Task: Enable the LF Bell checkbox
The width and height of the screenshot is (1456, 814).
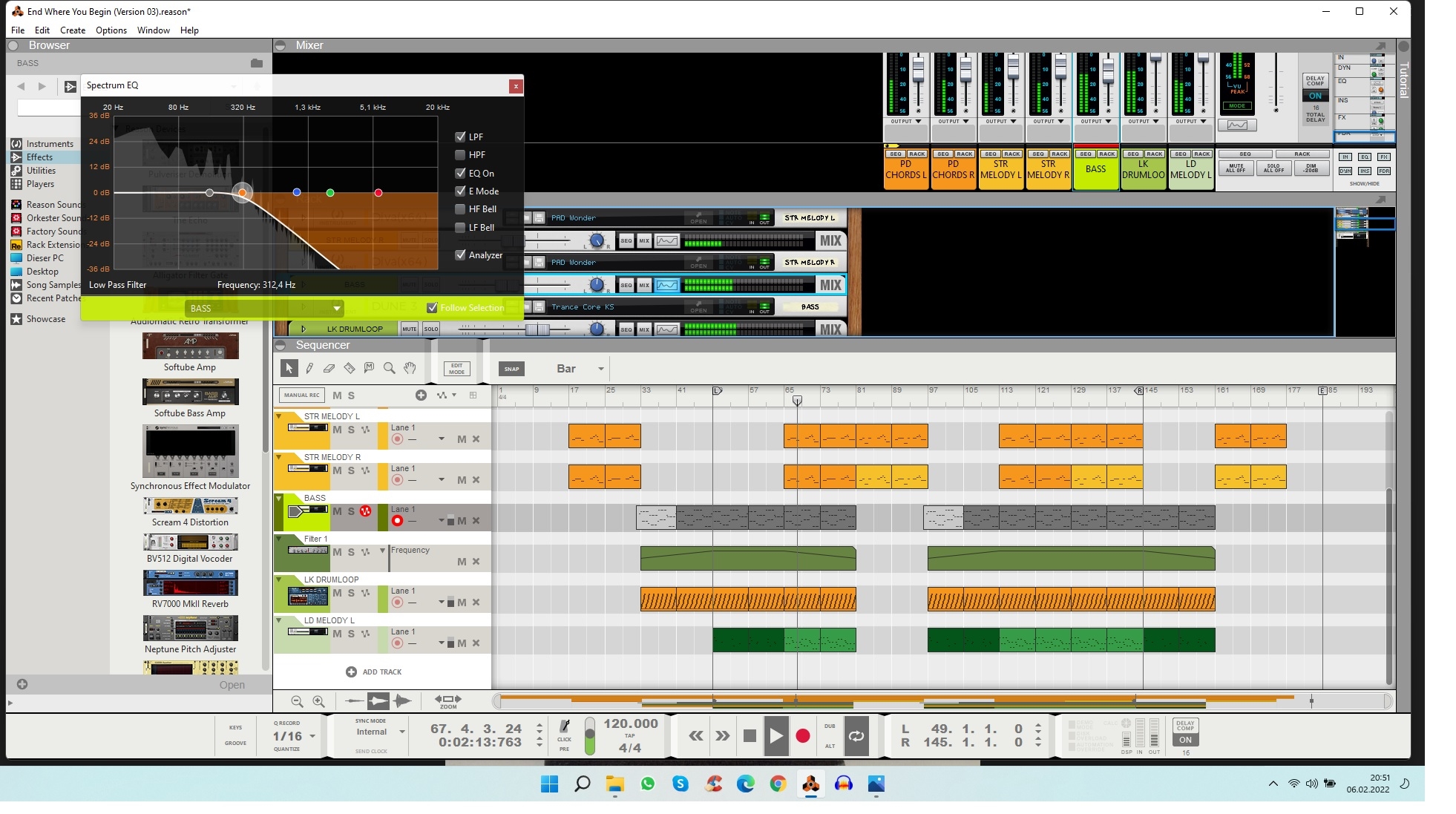Action: pyautogui.click(x=460, y=227)
